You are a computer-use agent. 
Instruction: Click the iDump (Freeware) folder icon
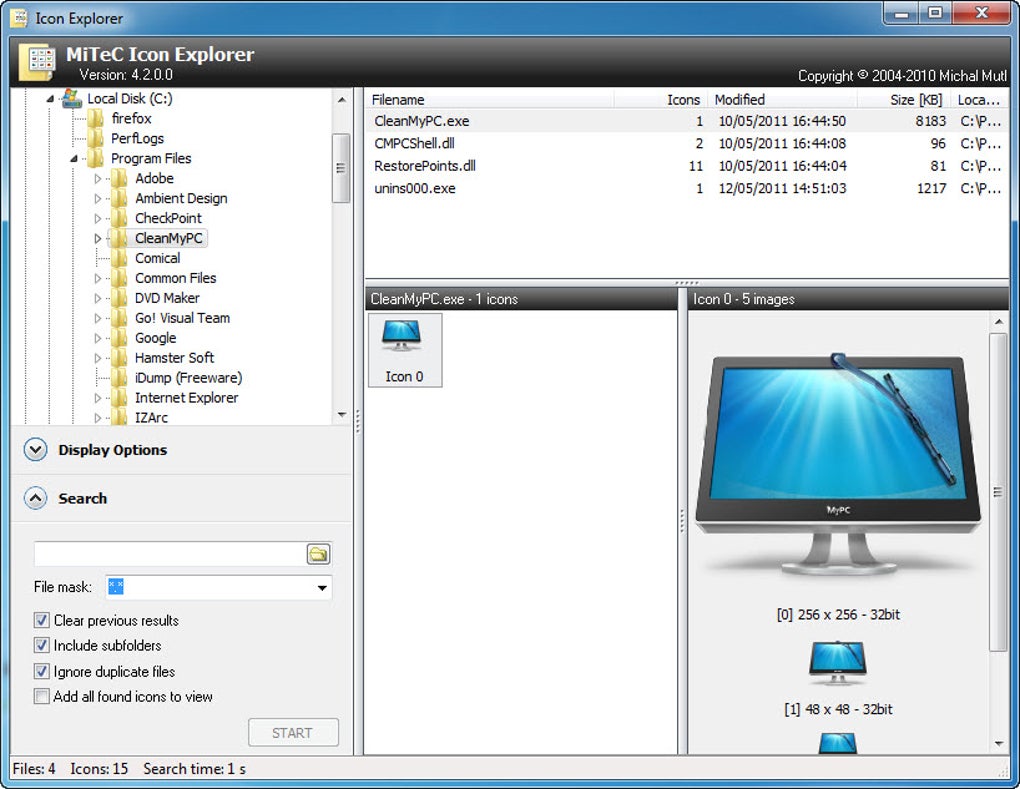(120, 378)
